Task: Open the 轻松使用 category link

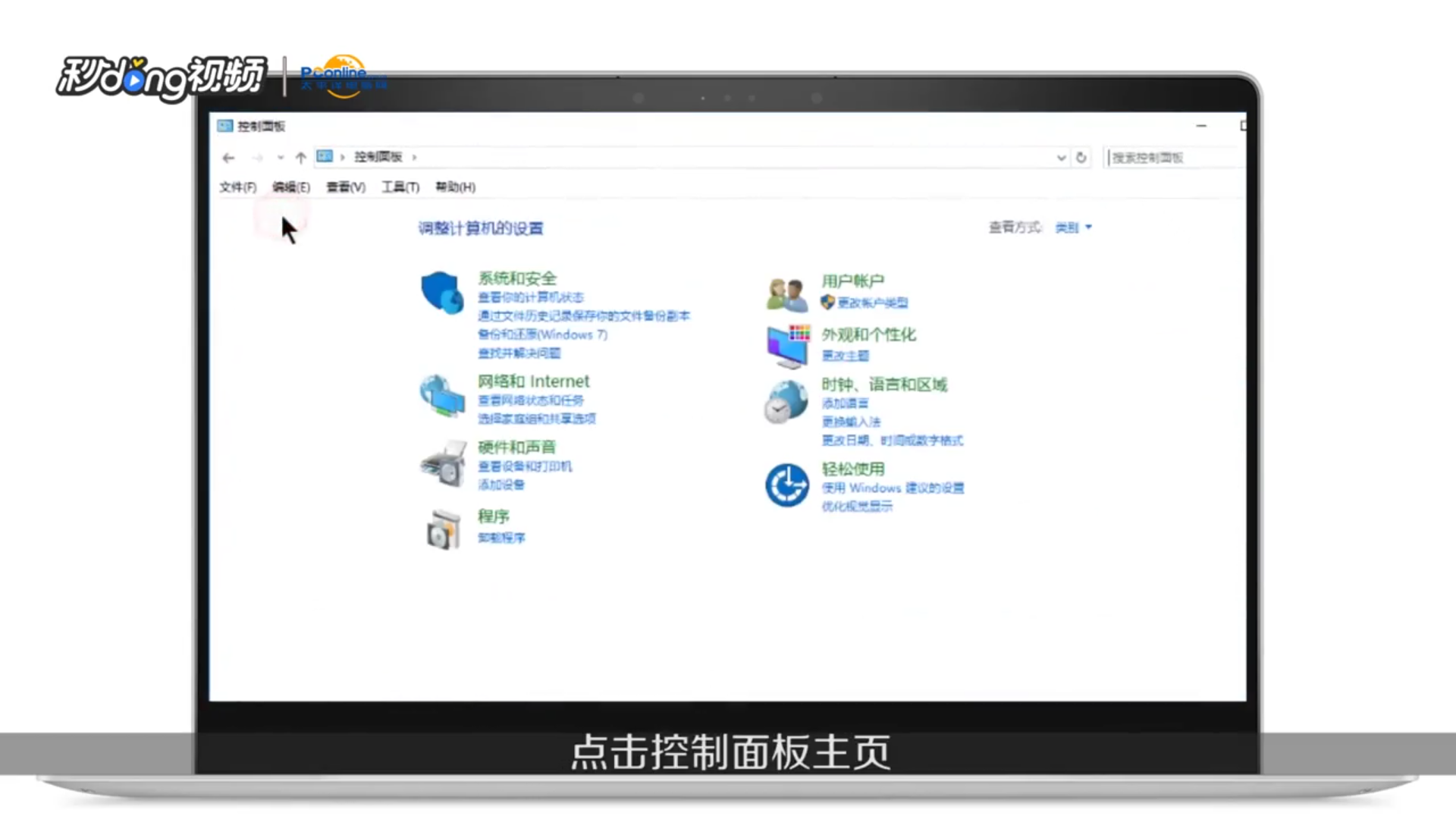Action: click(x=853, y=469)
